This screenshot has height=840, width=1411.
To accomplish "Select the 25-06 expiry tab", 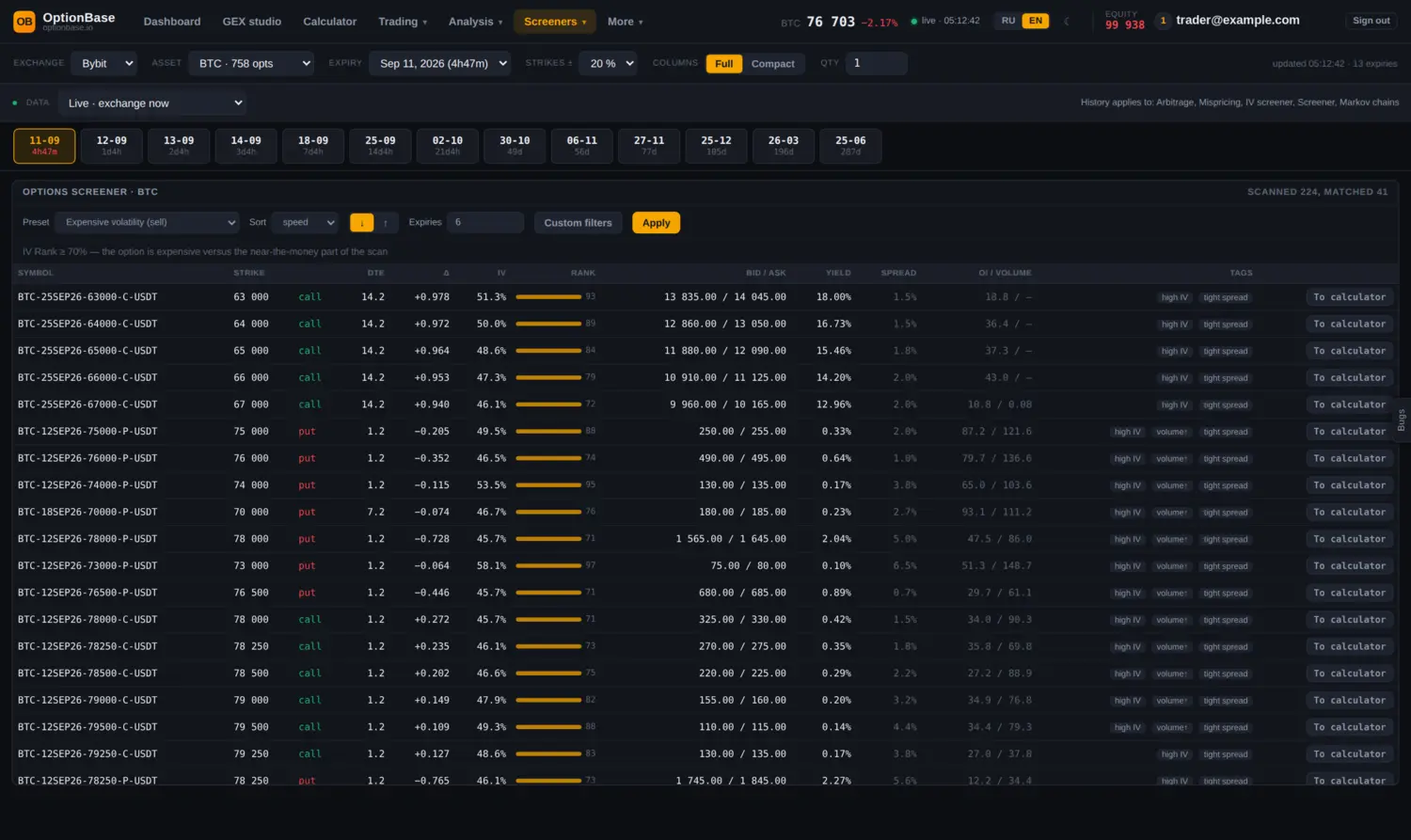I will (x=850, y=146).
